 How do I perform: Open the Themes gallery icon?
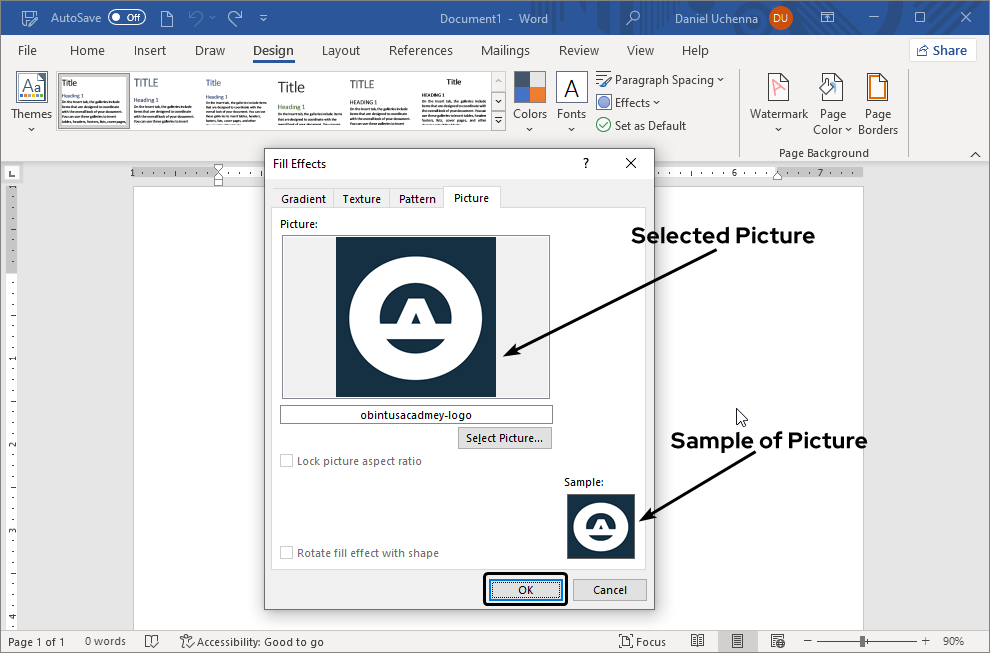pos(31,89)
